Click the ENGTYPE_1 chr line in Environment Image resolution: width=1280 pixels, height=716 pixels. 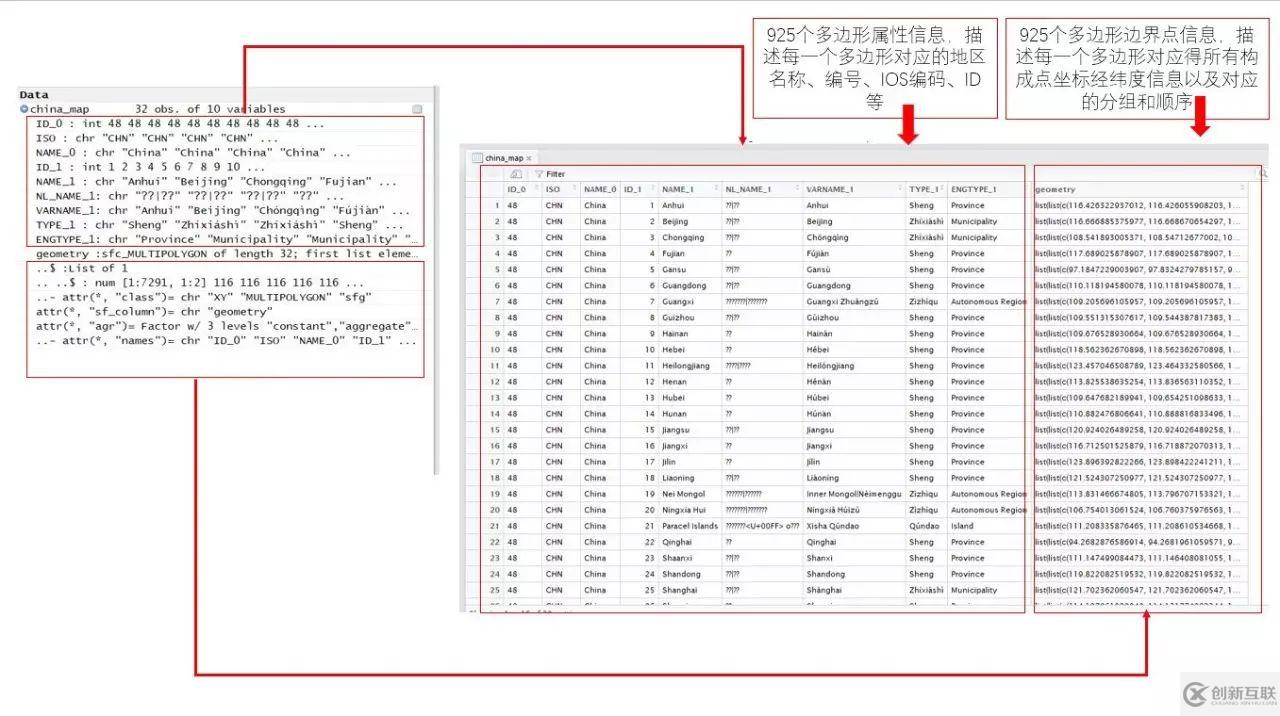click(x=226, y=240)
